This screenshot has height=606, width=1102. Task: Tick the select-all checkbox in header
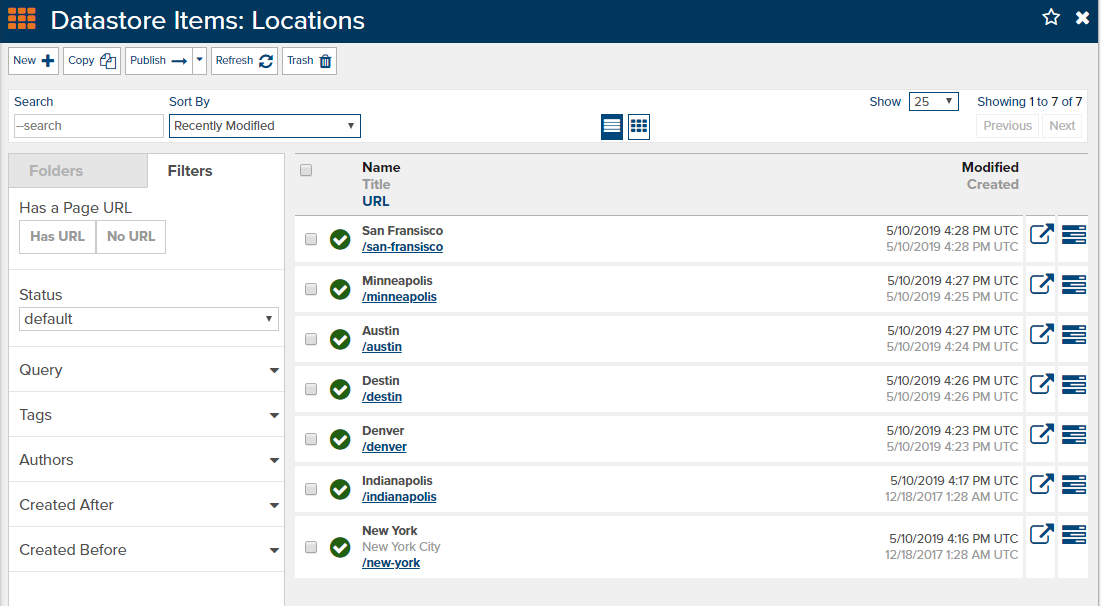[306, 170]
